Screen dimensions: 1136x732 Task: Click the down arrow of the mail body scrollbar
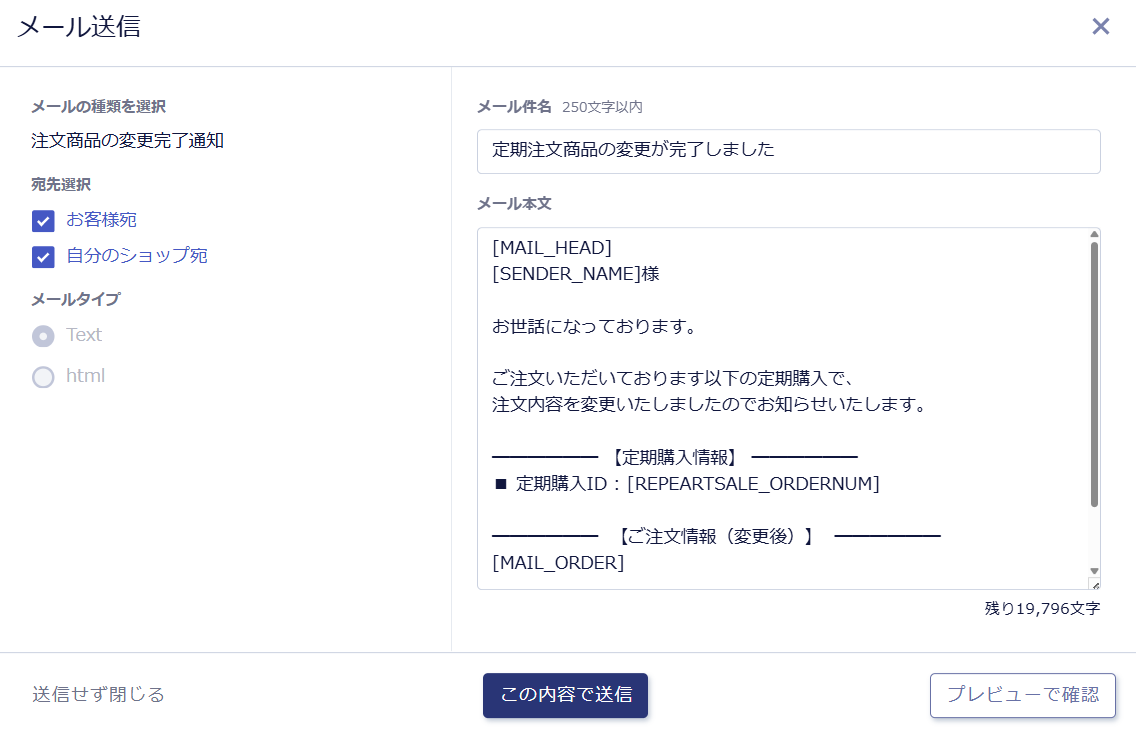1094,571
